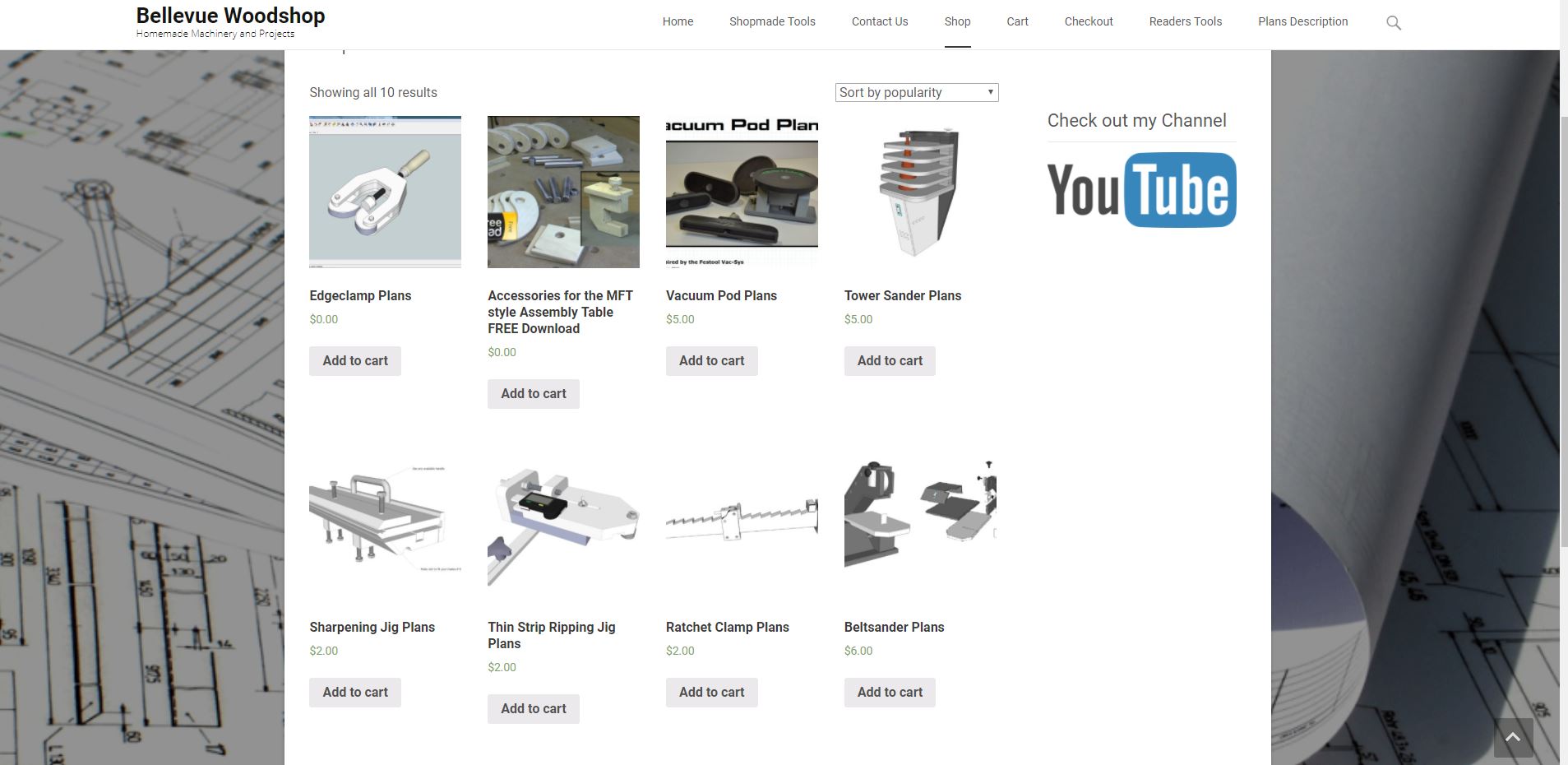Open the Plans Description page
The height and width of the screenshot is (765, 1568).
1302,21
